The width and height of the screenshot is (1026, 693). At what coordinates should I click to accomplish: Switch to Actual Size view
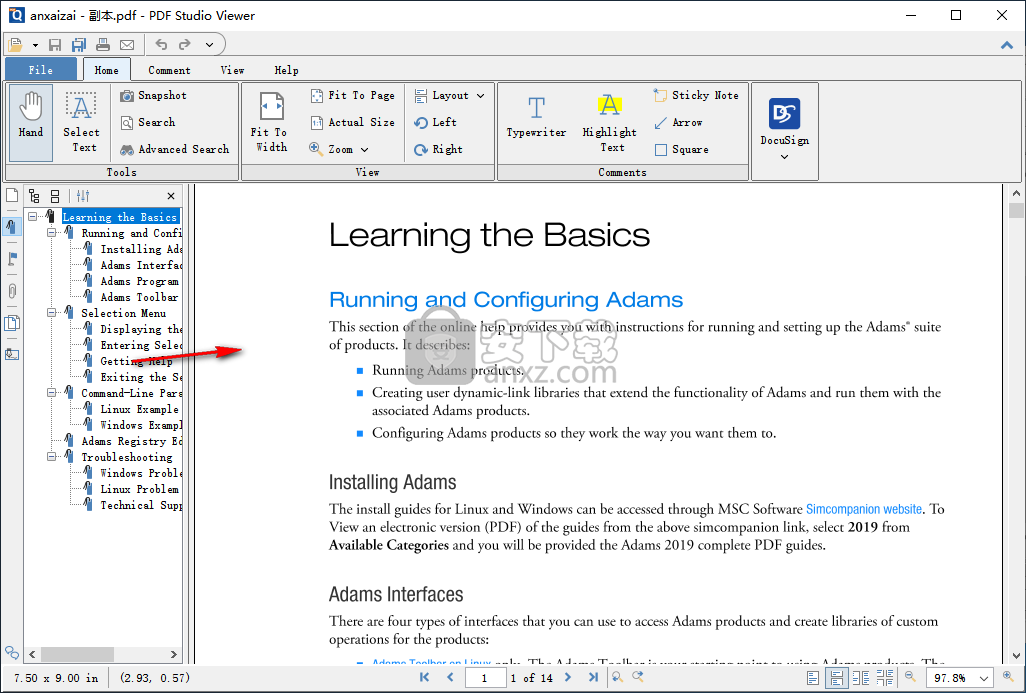click(x=353, y=122)
